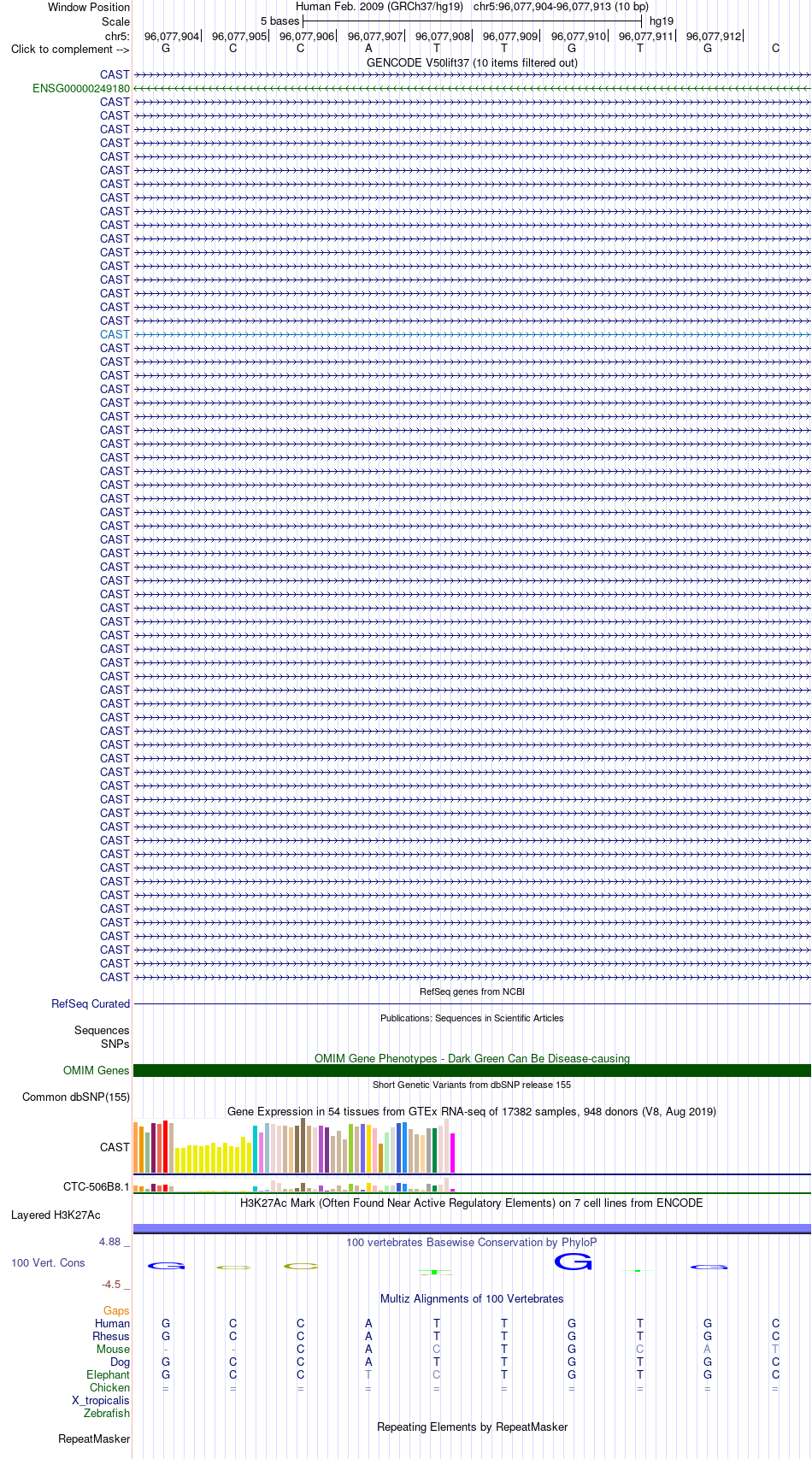Click the Common dbSNP(155) track label

(76, 1097)
